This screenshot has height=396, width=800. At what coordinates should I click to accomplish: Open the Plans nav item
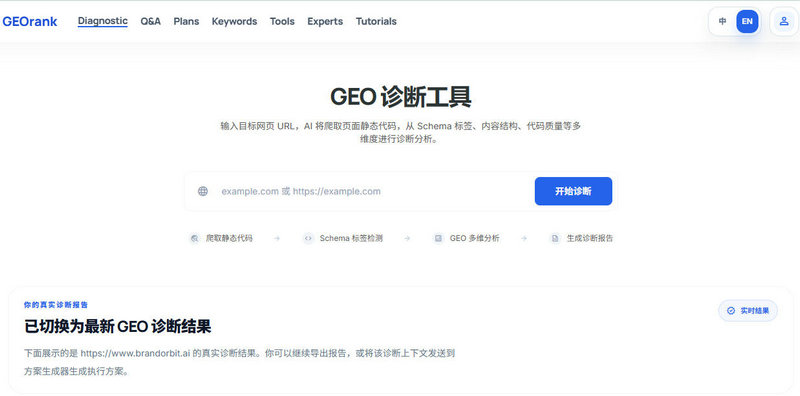click(x=186, y=21)
